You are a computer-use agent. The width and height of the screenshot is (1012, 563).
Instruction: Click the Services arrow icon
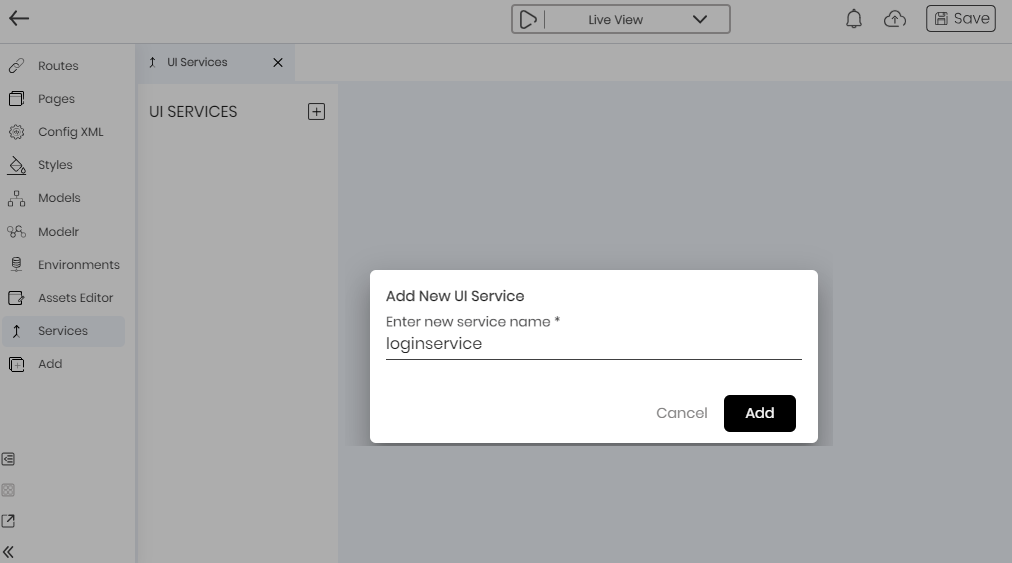[16, 331]
